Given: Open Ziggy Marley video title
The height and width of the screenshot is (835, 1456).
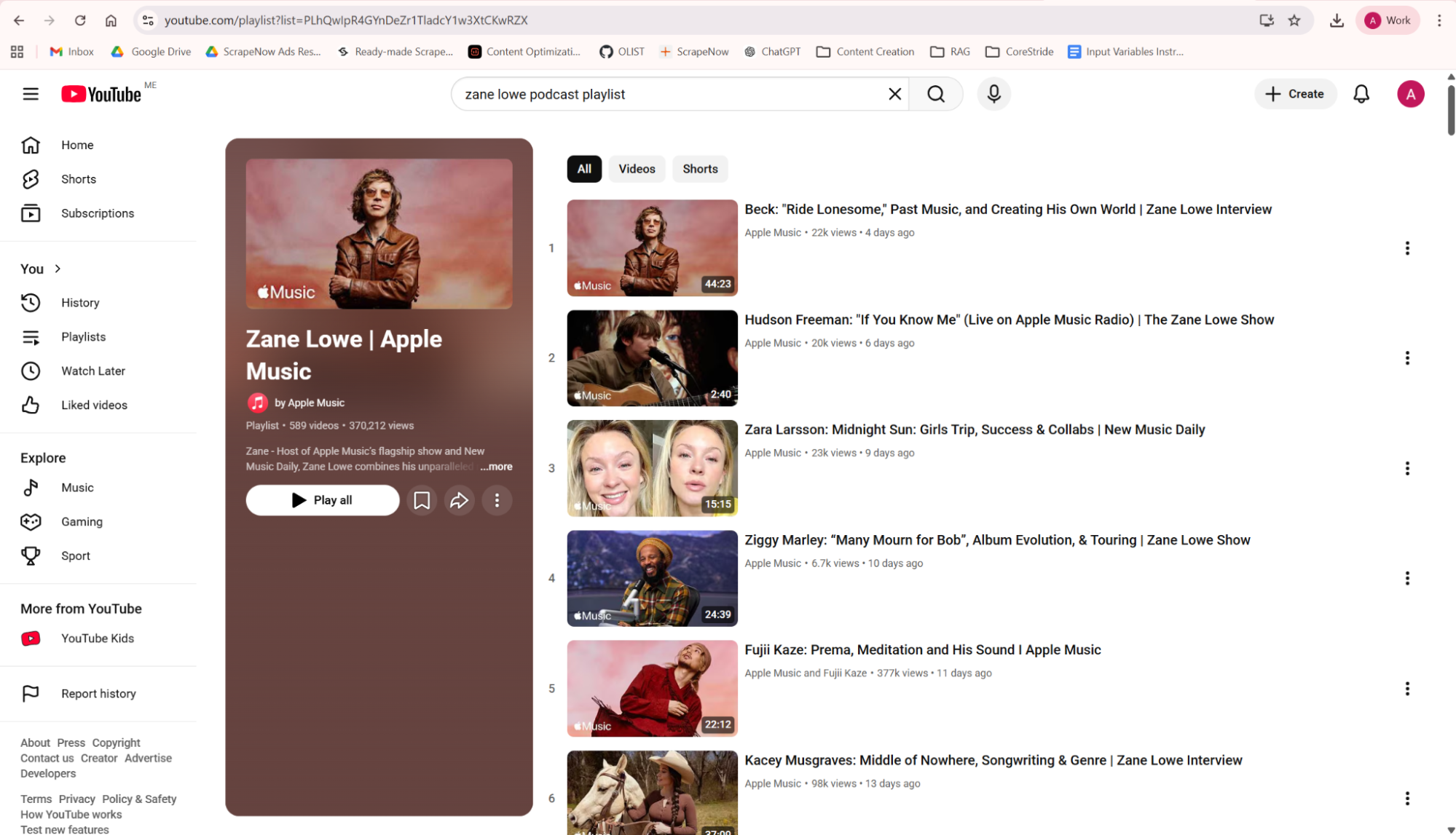Looking at the screenshot, I should pyautogui.click(x=997, y=540).
